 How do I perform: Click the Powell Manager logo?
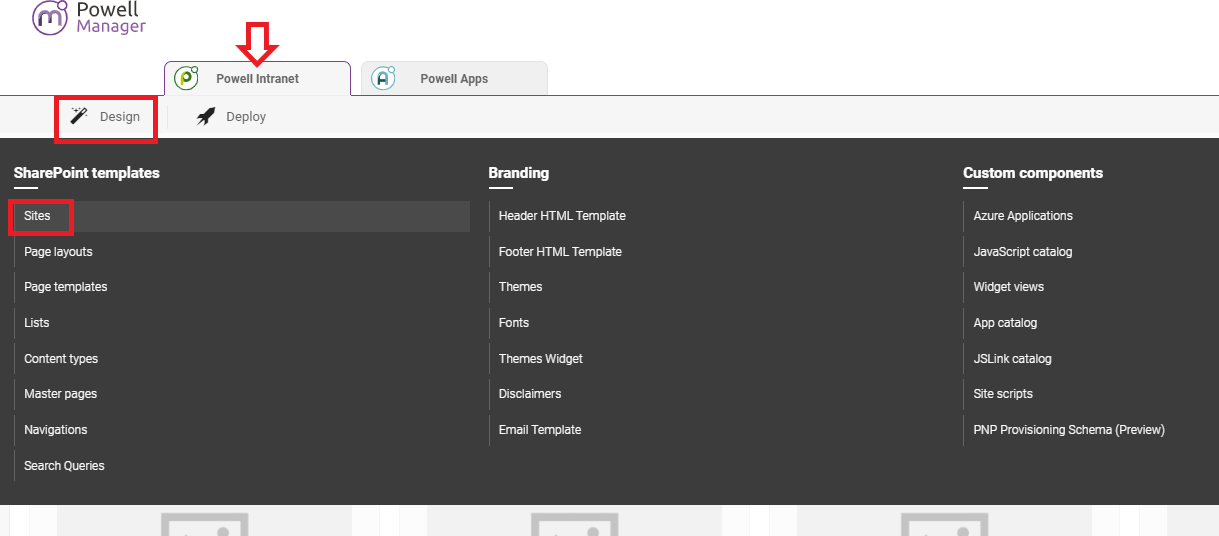point(89,18)
